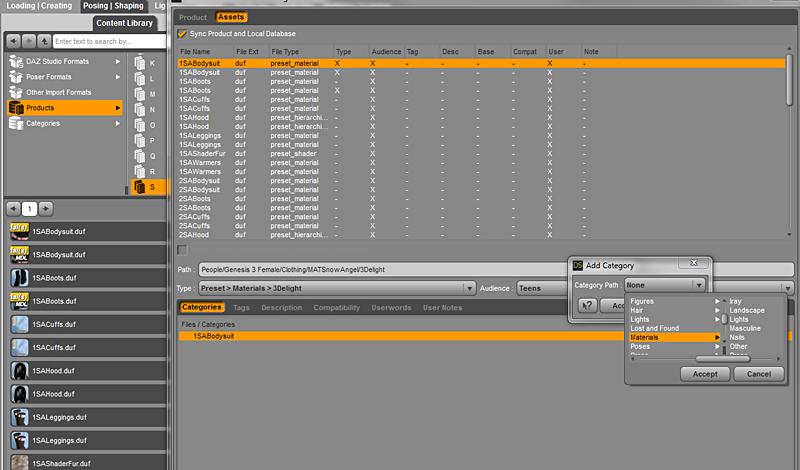Toggle Sync Product and Local Database

click(182, 34)
